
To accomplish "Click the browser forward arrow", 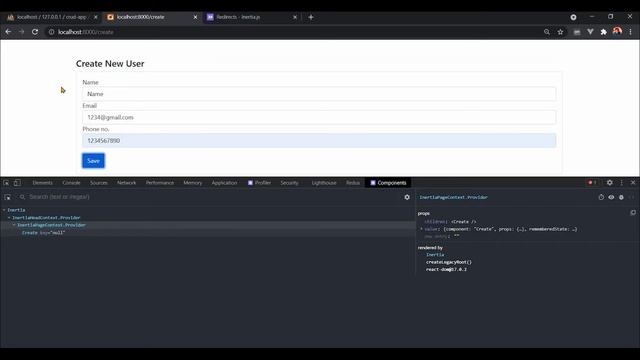I will pos(22,32).
